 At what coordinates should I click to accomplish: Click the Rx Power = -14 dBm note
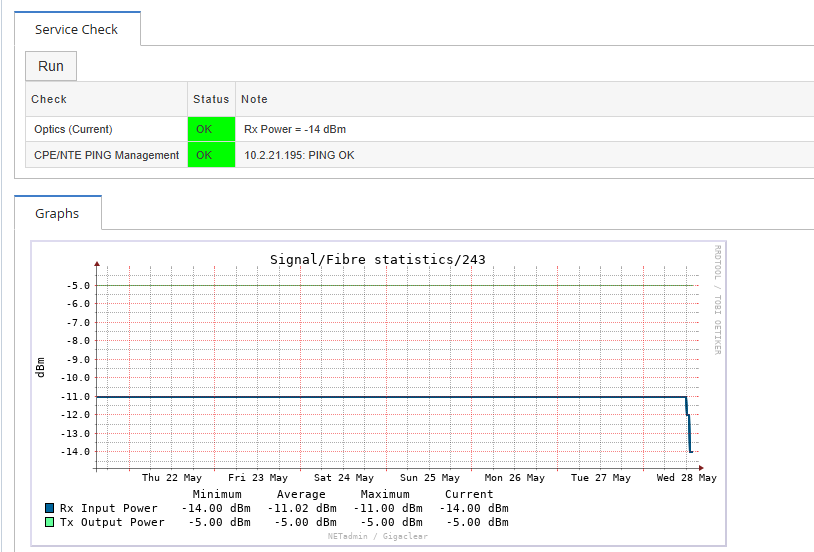[x=295, y=129]
